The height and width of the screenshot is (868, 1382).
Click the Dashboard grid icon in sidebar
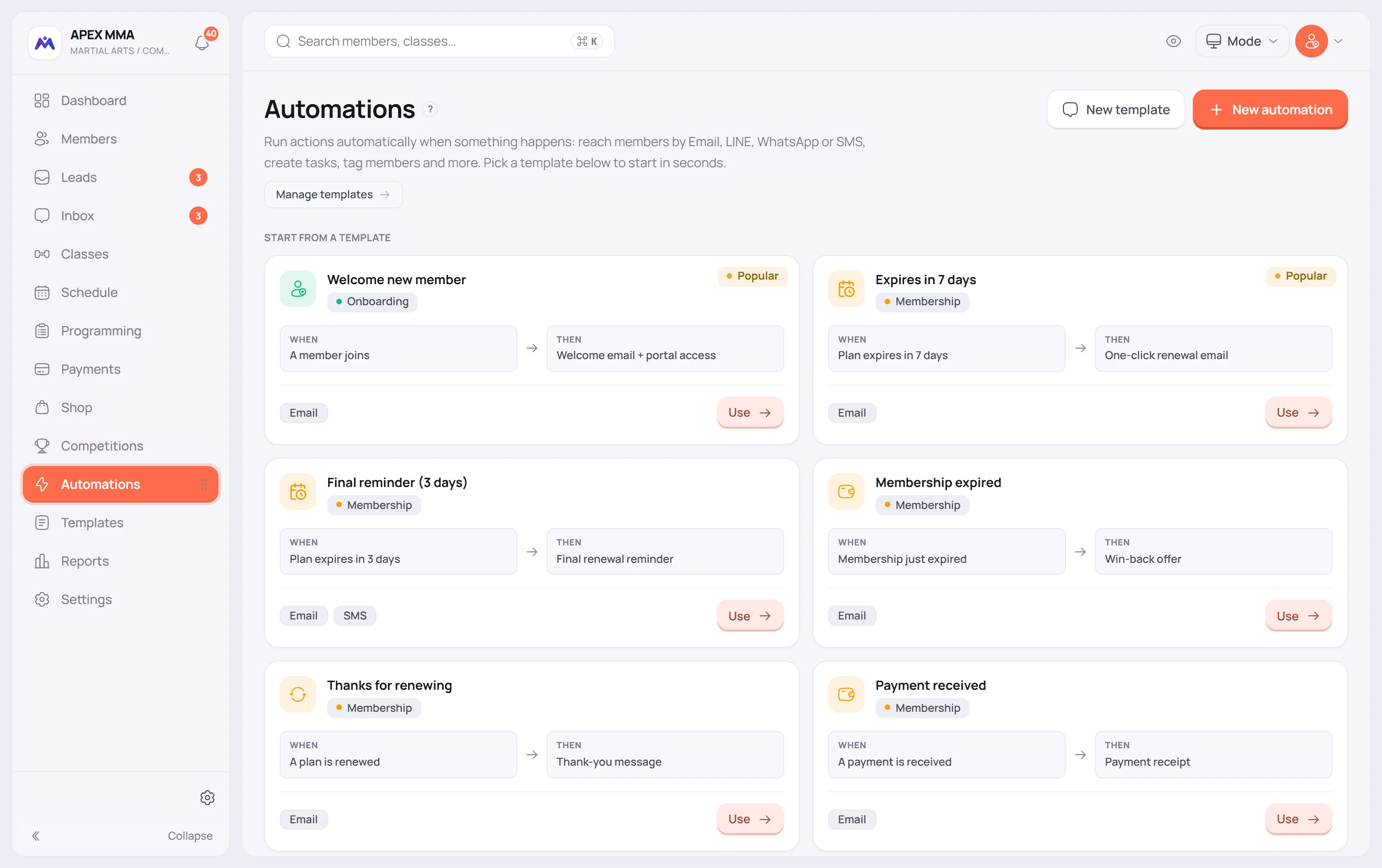pos(42,101)
